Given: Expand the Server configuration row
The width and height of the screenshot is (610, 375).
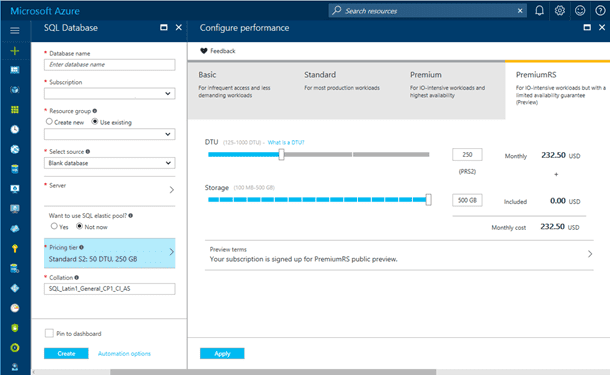Looking at the screenshot, I should coord(109,190).
